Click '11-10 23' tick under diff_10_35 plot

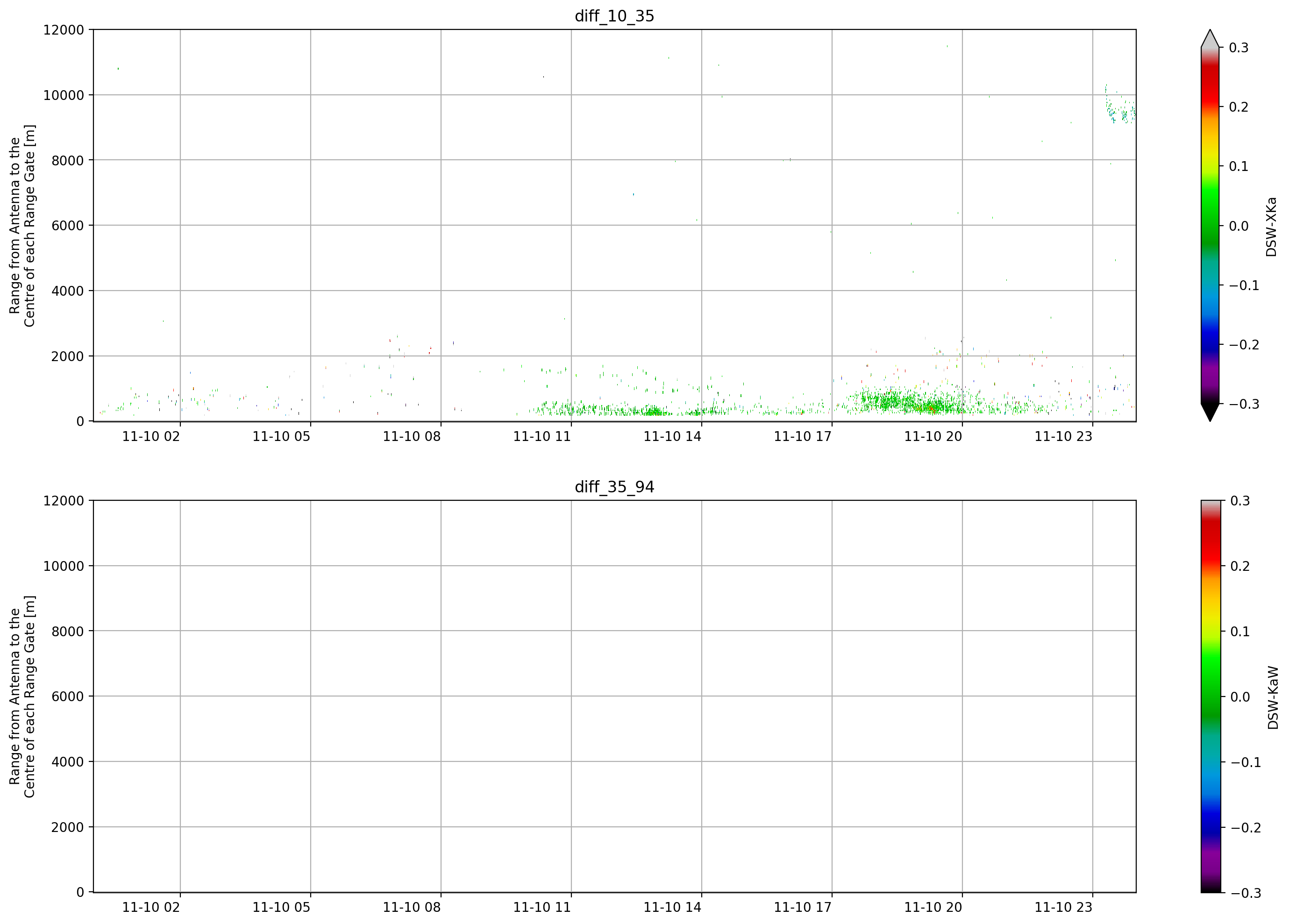(x=1063, y=436)
